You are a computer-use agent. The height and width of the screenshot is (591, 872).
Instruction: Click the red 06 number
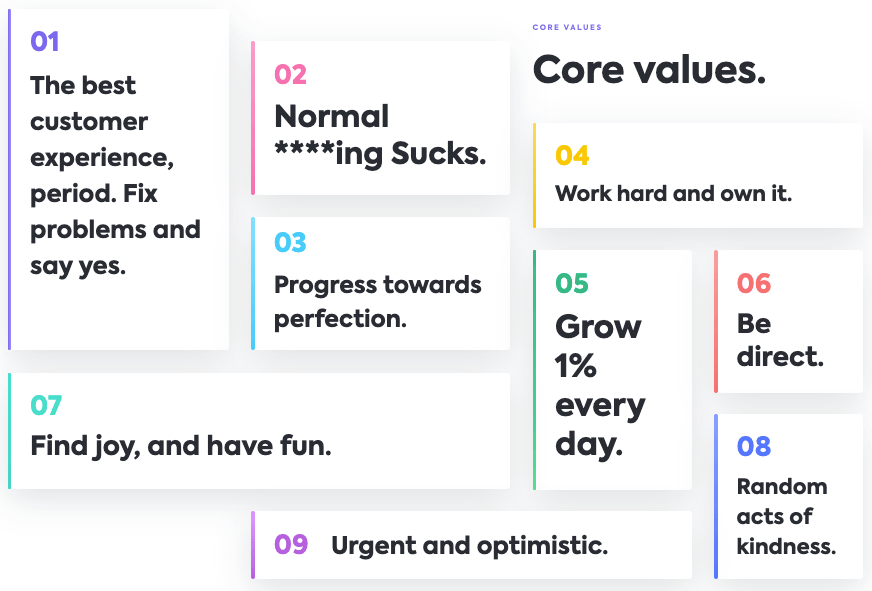click(x=754, y=284)
